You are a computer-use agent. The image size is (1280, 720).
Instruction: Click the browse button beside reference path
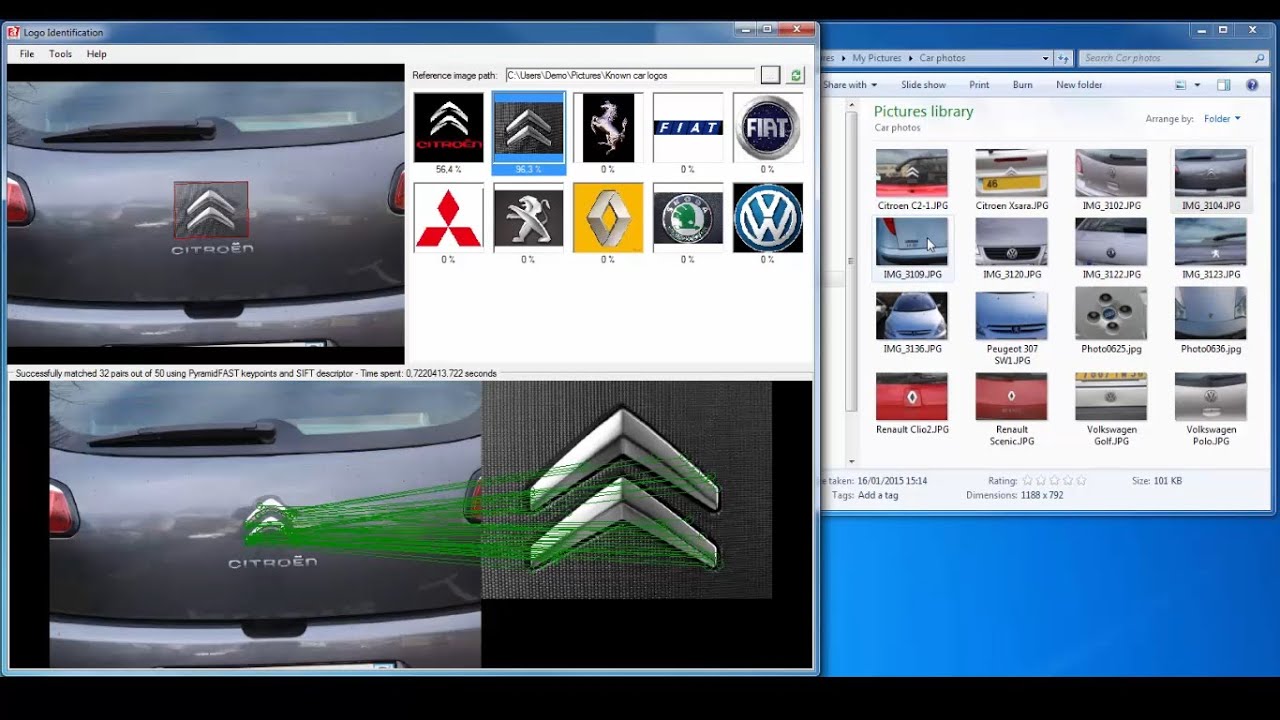point(770,75)
